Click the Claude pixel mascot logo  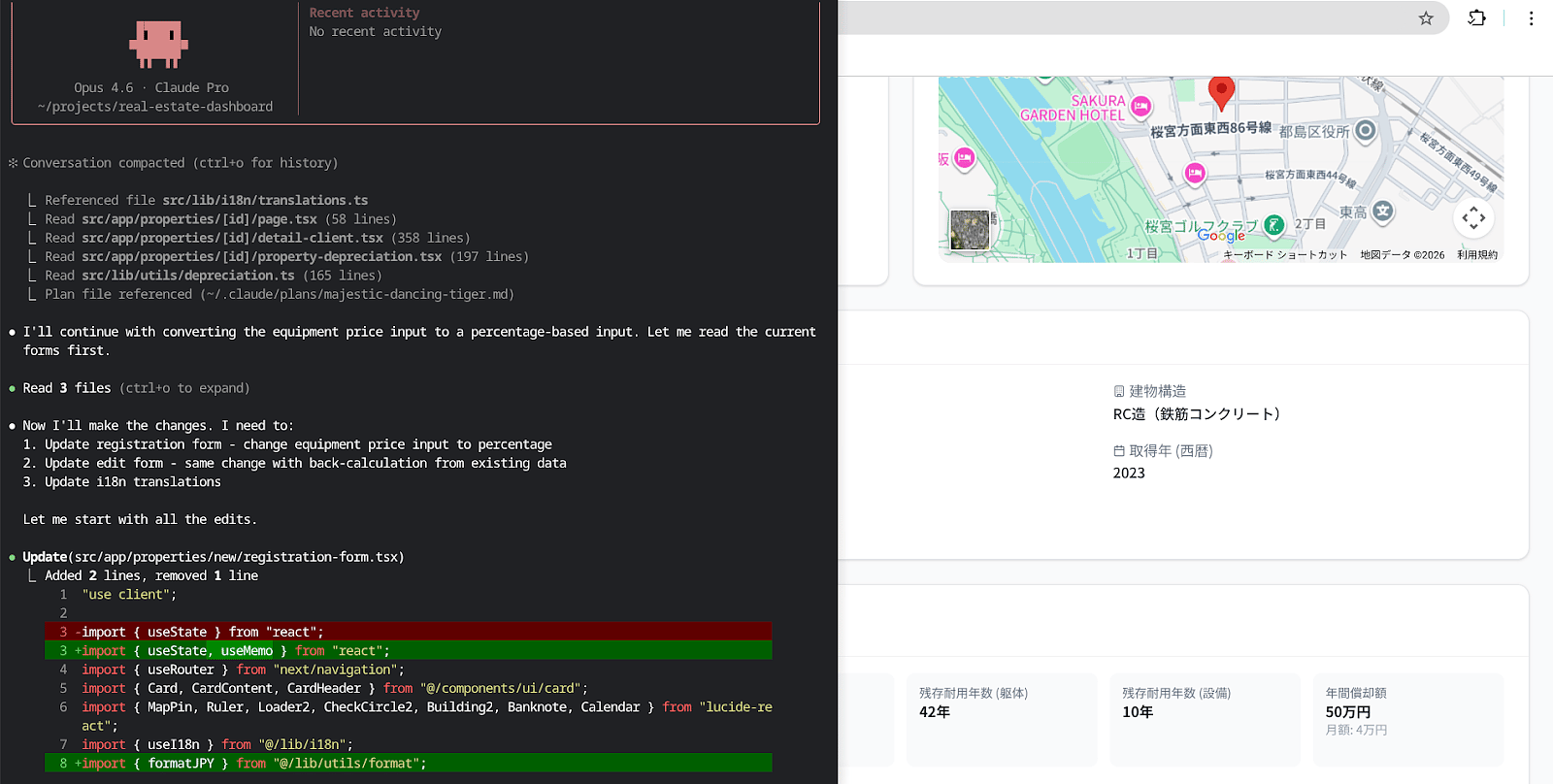(158, 45)
